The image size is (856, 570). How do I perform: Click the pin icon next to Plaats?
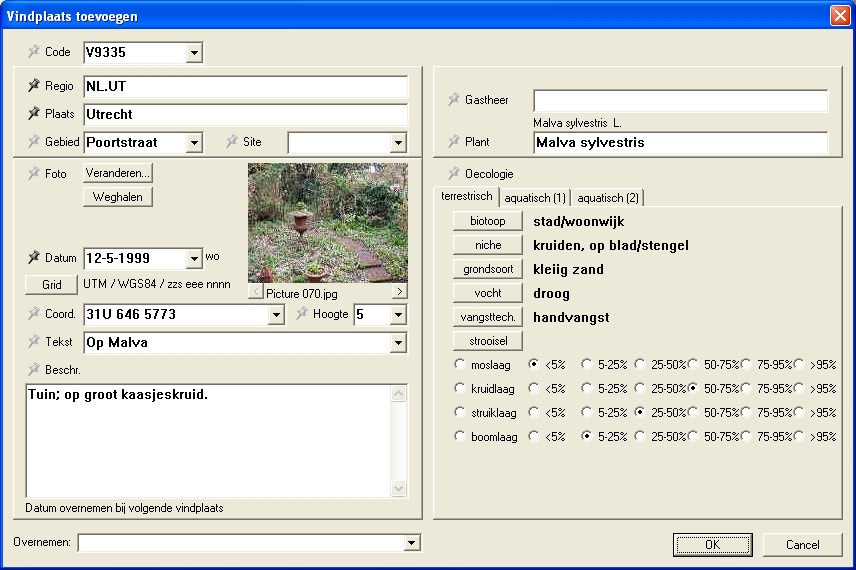(x=34, y=114)
